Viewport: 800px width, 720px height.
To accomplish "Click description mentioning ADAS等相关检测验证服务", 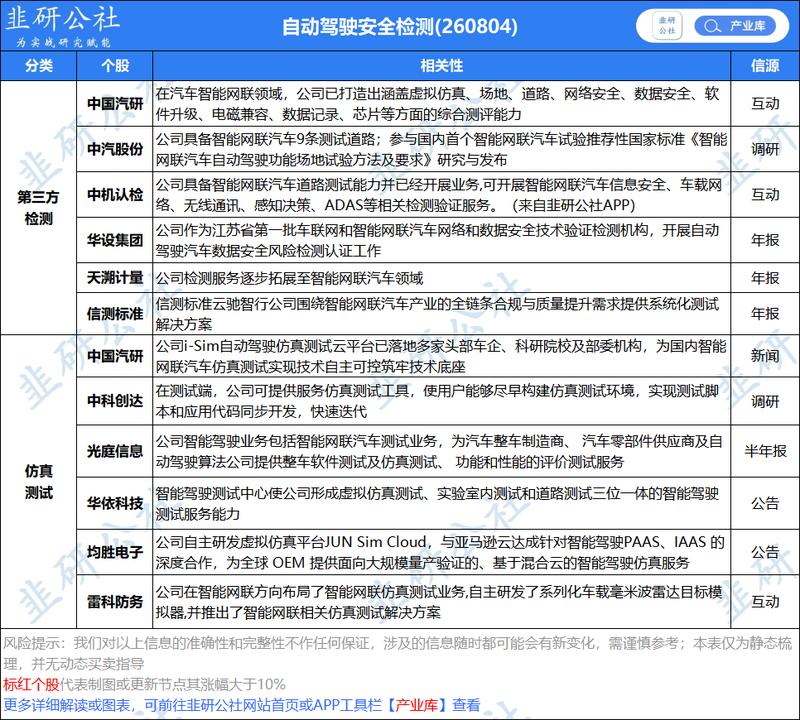I will coord(439,194).
